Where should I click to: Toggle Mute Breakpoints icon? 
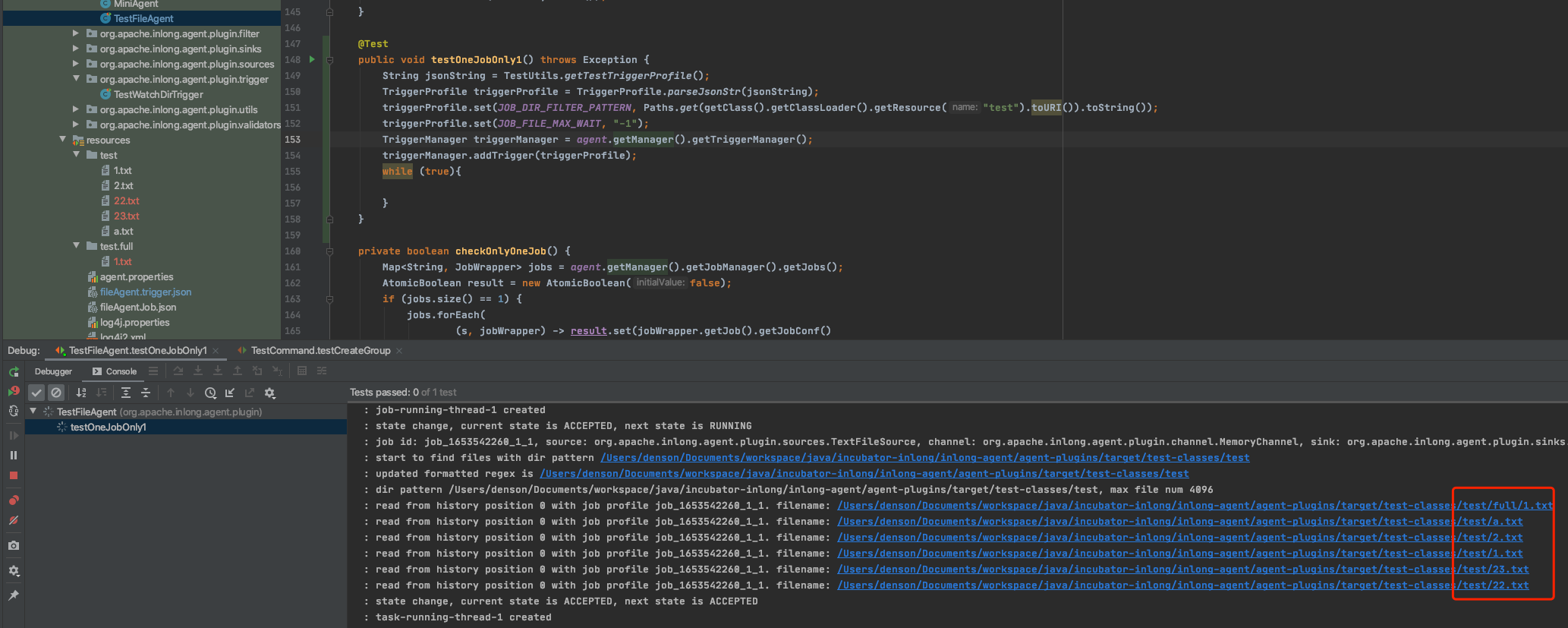tap(14, 520)
